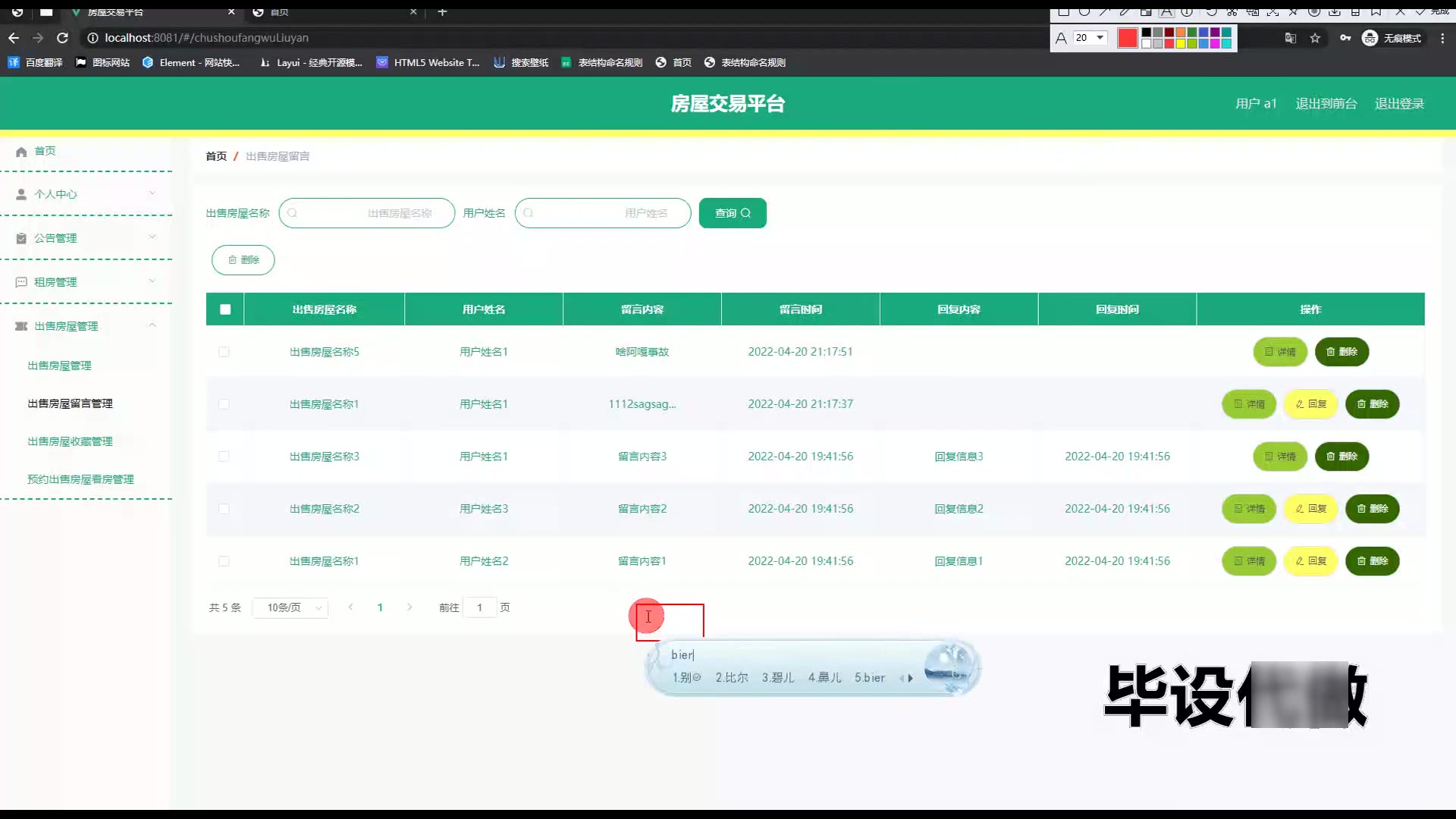Open the 10条/页 page size dropdown
Screen dimensions: 1456x819
tap(290, 607)
